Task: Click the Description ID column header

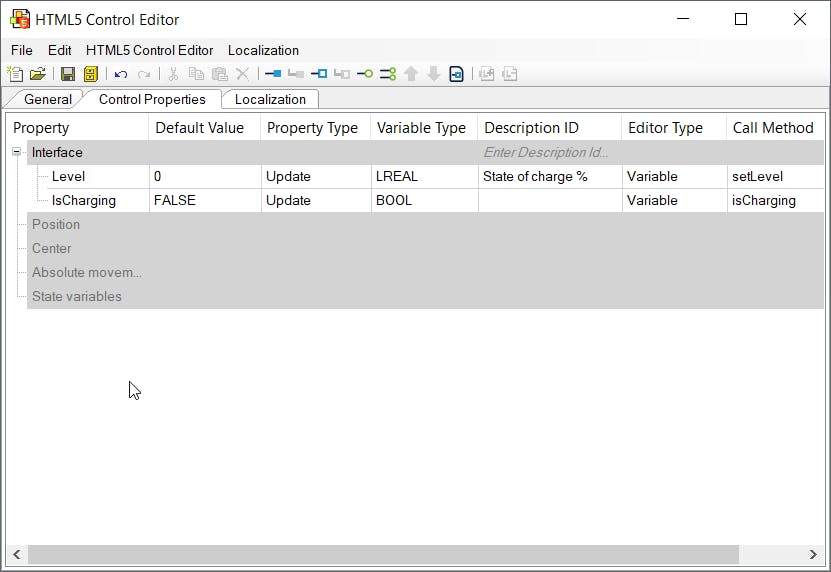Action: 550,128
